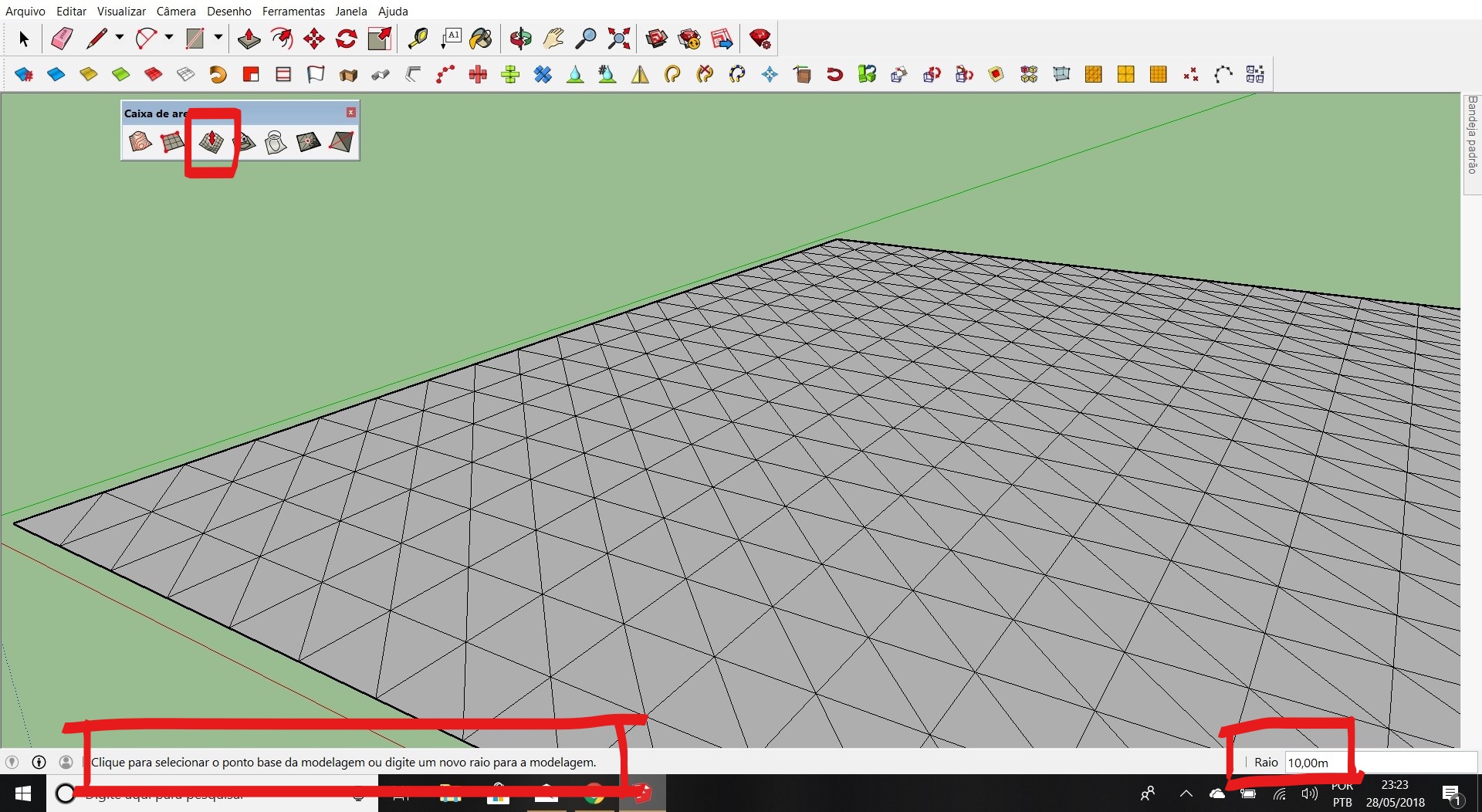Viewport: 1482px width, 812px height.
Task: Choose the From Scratch sandbox tool
Action: point(172,142)
